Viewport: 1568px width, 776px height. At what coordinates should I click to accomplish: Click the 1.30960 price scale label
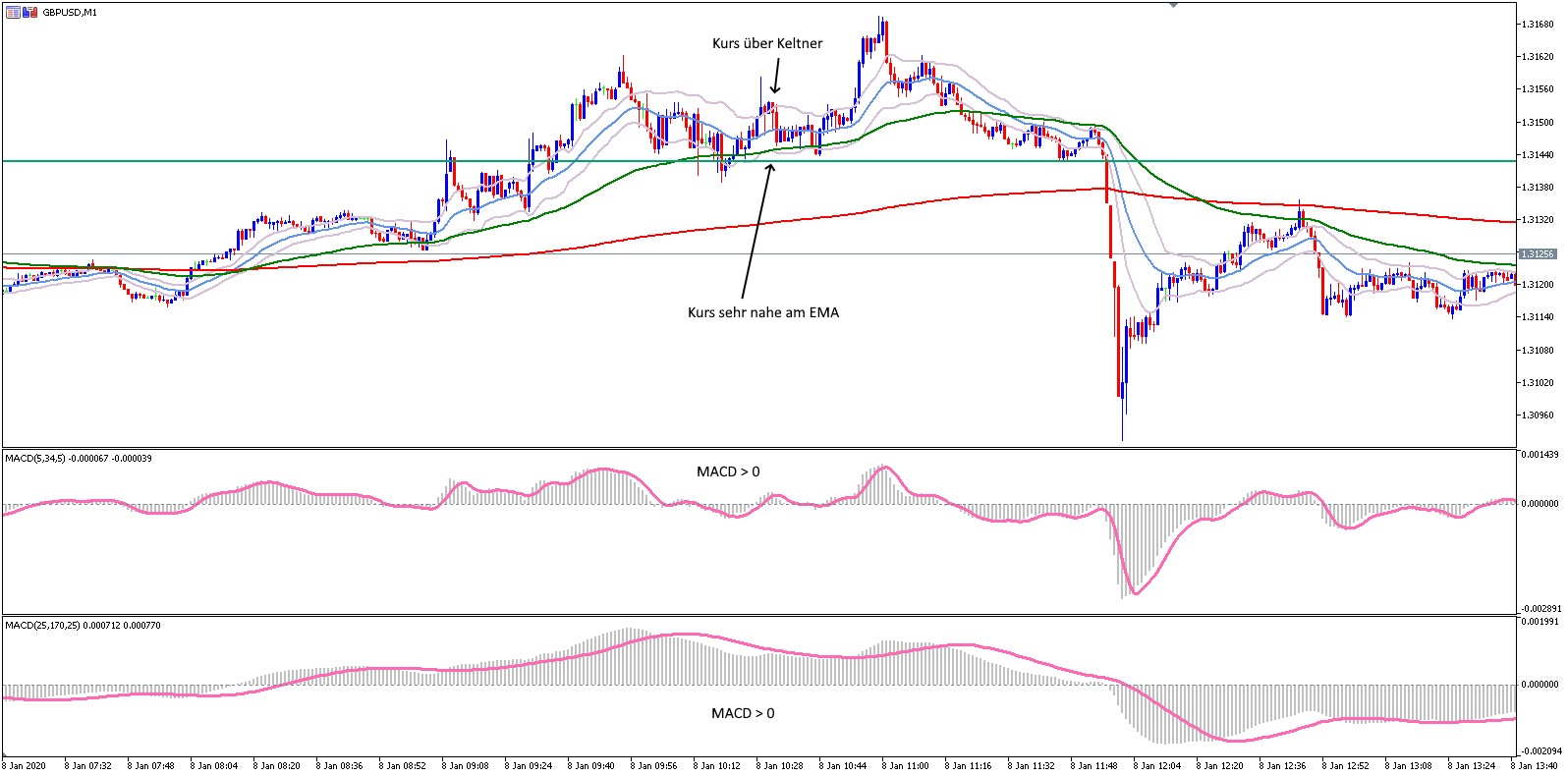[x=1536, y=415]
